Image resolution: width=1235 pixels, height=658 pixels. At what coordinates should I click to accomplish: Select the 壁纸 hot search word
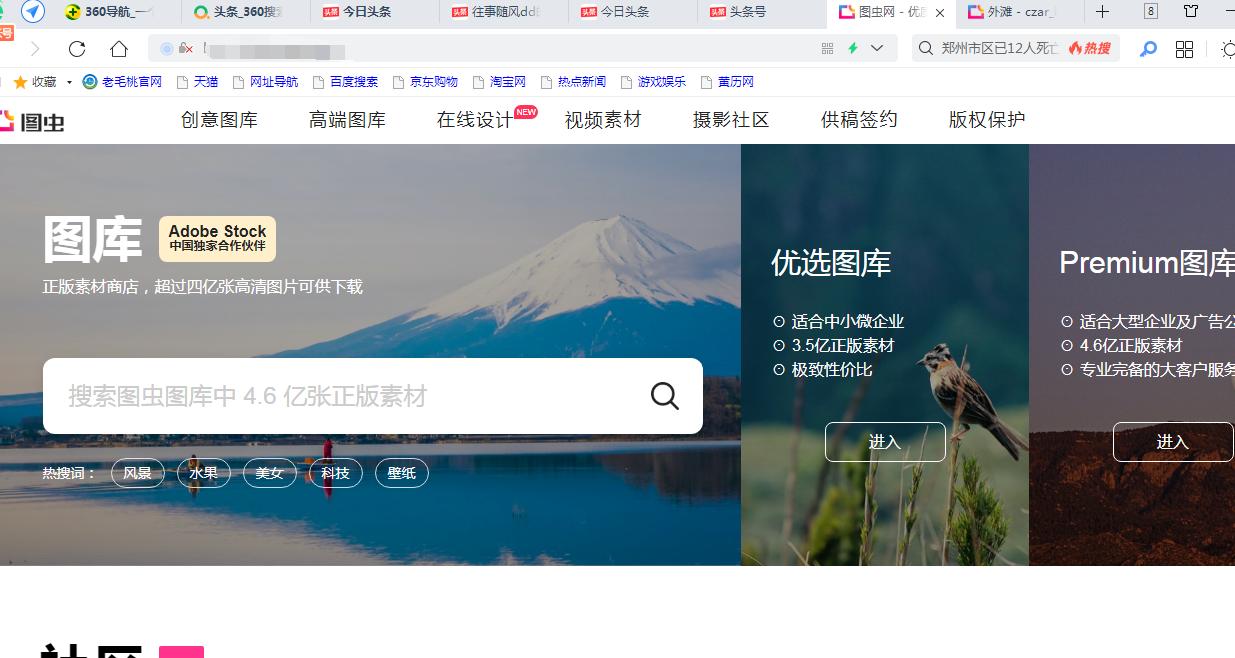(401, 473)
